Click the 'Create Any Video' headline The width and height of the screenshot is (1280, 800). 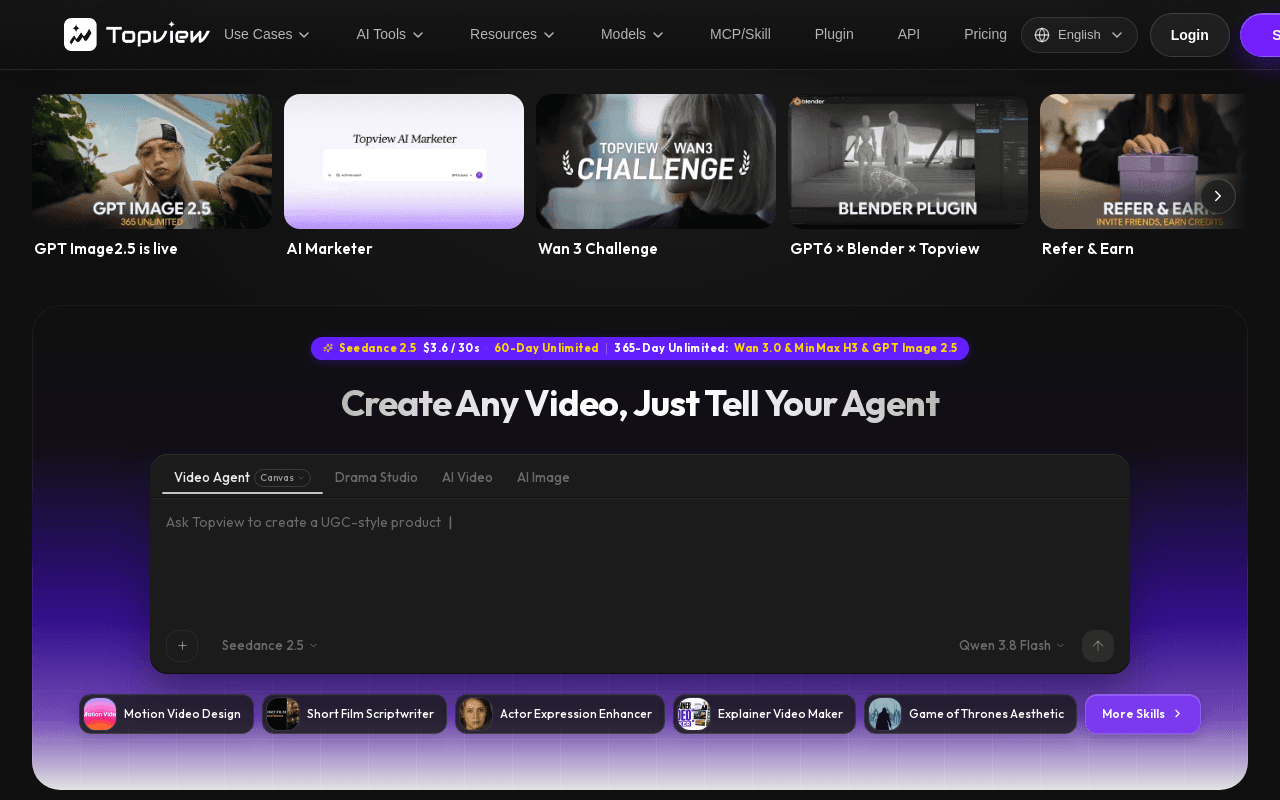[640, 403]
